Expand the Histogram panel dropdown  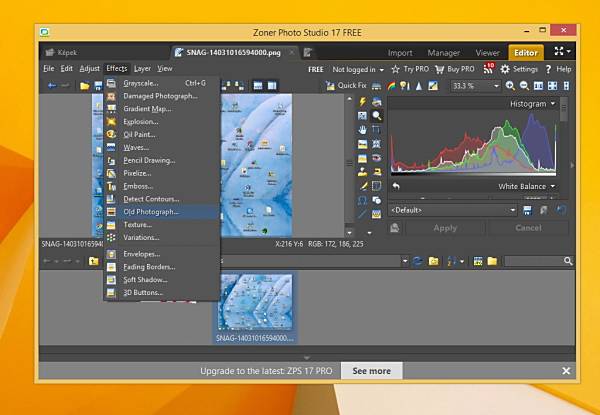click(553, 104)
